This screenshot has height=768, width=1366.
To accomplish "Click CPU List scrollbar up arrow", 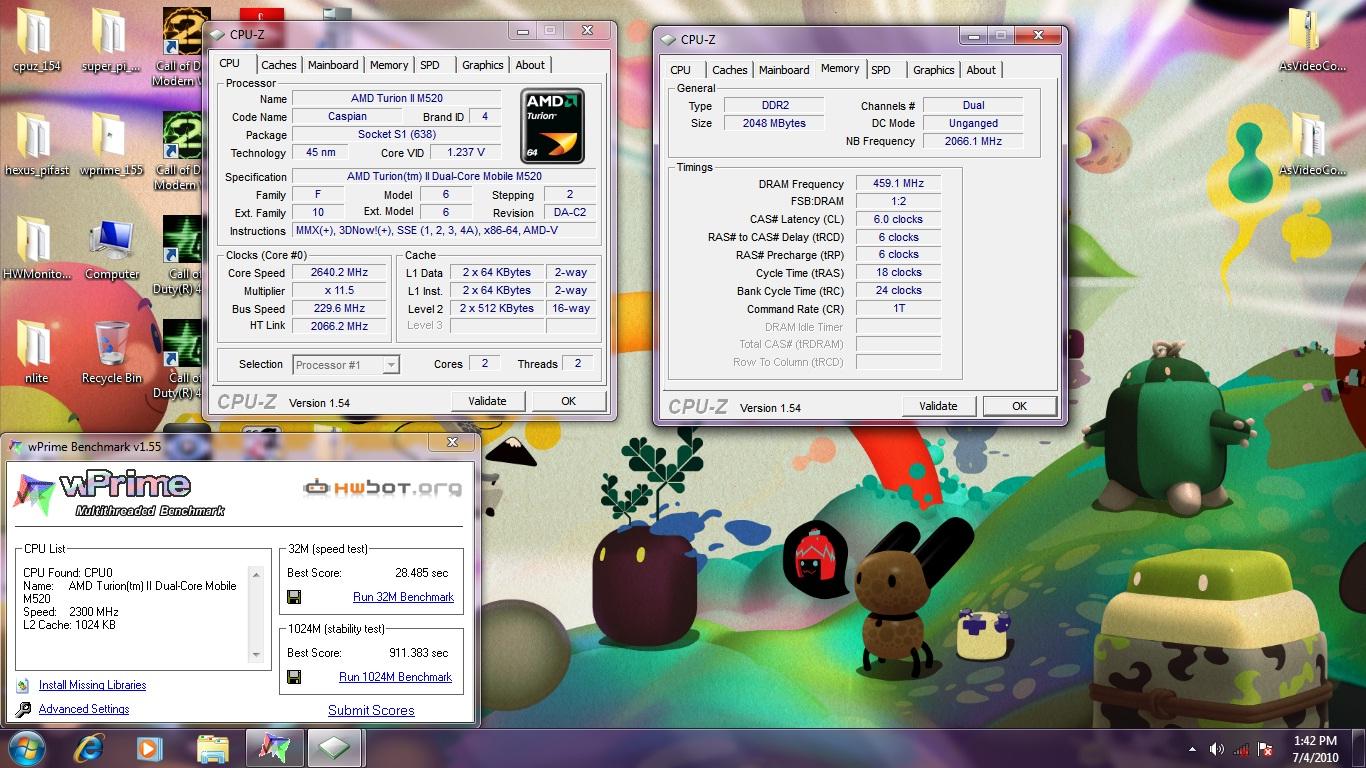I will click(x=256, y=575).
